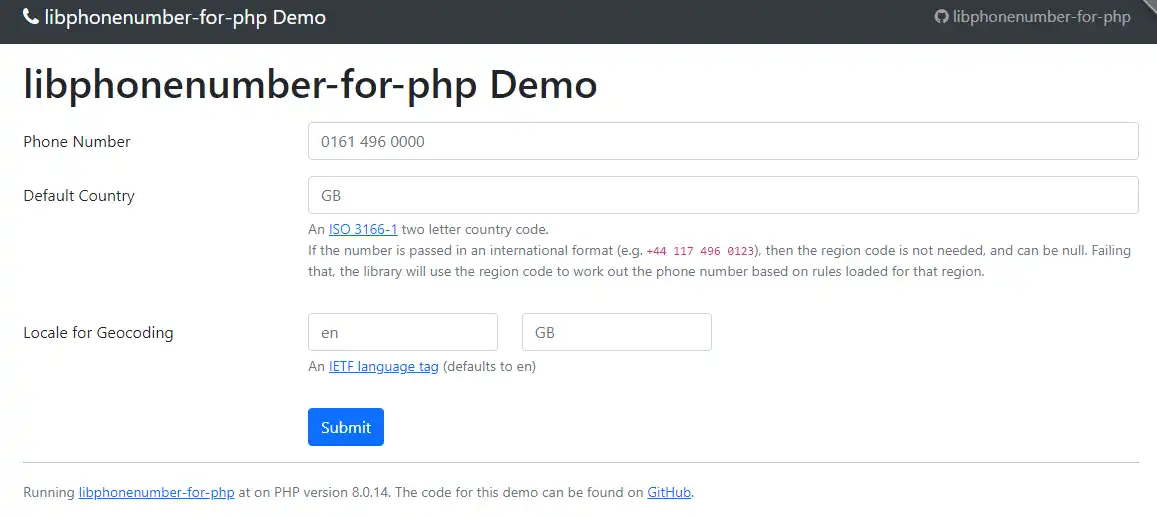Click the large page heading text
The image size is (1157, 518).
coord(310,85)
